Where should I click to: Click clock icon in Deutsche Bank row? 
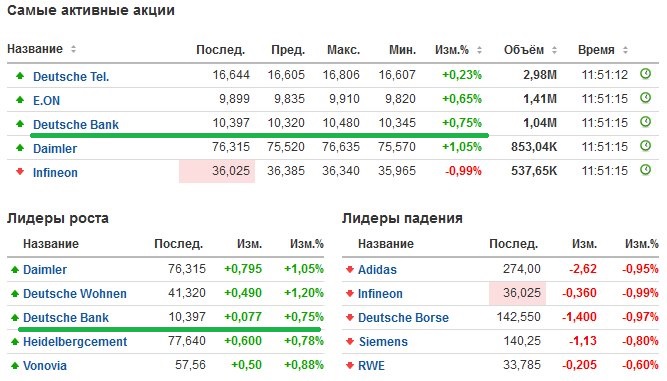645,122
